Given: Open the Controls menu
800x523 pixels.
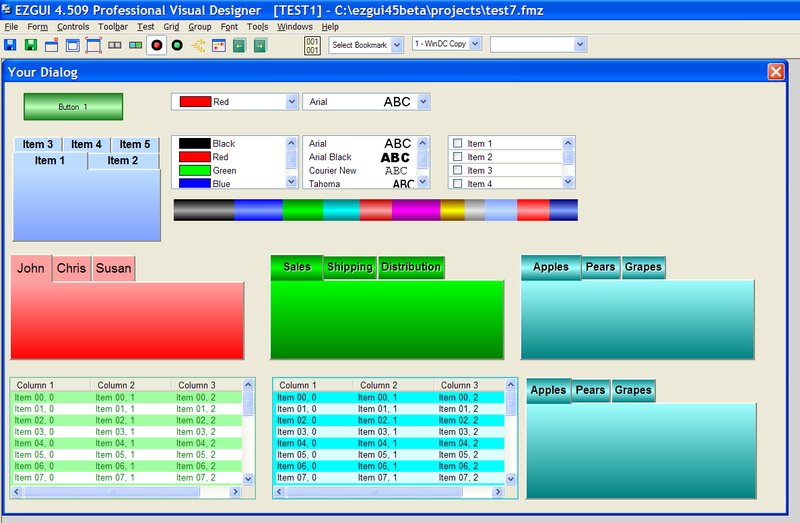Looking at the screenshot, I should [x=73, y=27].
